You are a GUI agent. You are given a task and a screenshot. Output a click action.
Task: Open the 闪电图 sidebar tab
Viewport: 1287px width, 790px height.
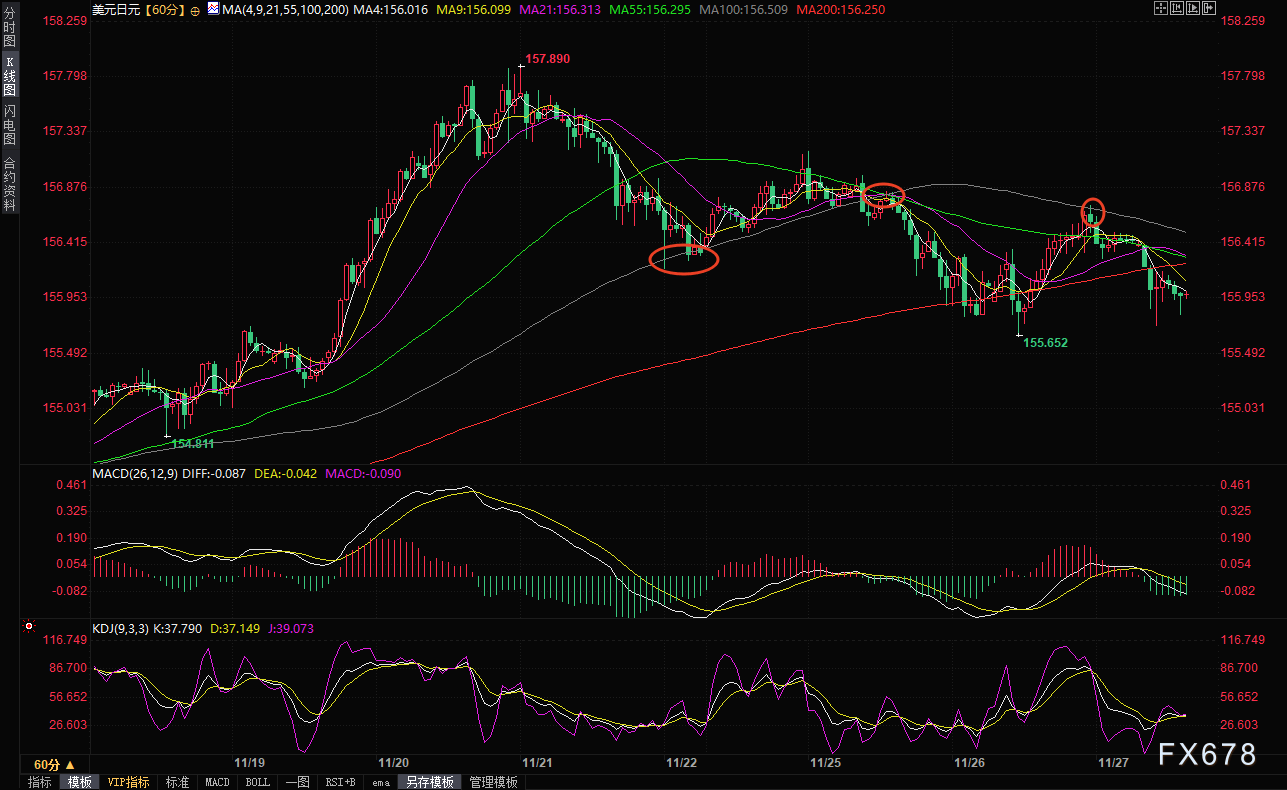point(9,124)
